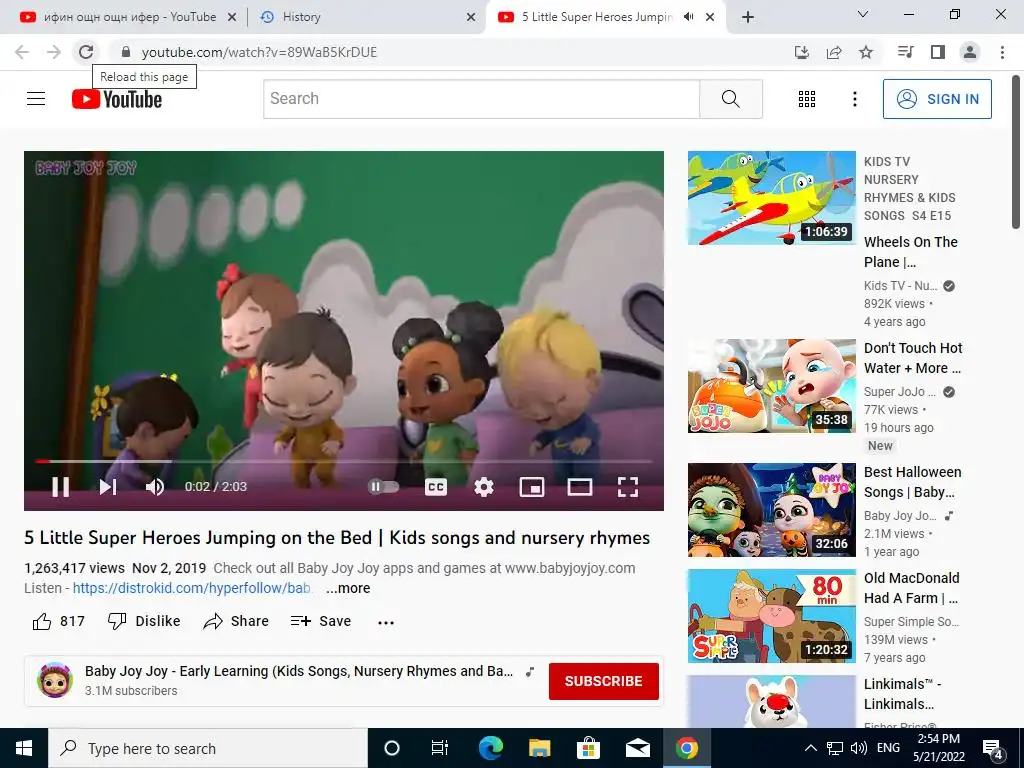
Task: Open File Explorer from the taskbar
Action: click(539, 748)
